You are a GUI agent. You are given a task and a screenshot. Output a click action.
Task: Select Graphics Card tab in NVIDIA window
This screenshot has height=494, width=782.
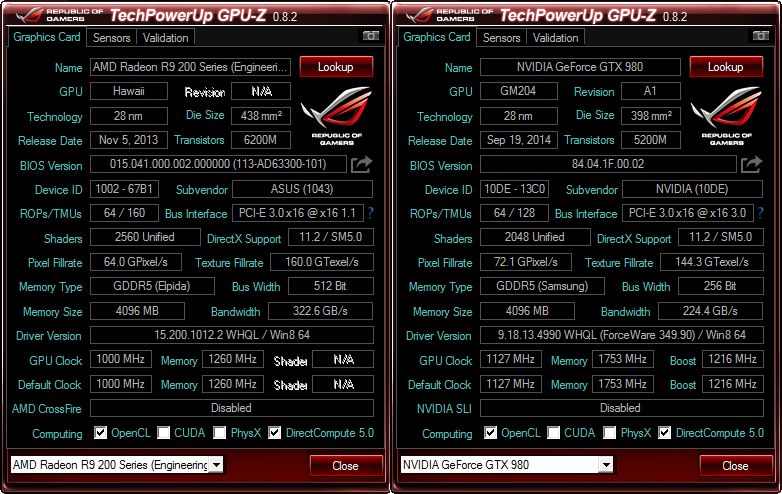click(436, 37)
